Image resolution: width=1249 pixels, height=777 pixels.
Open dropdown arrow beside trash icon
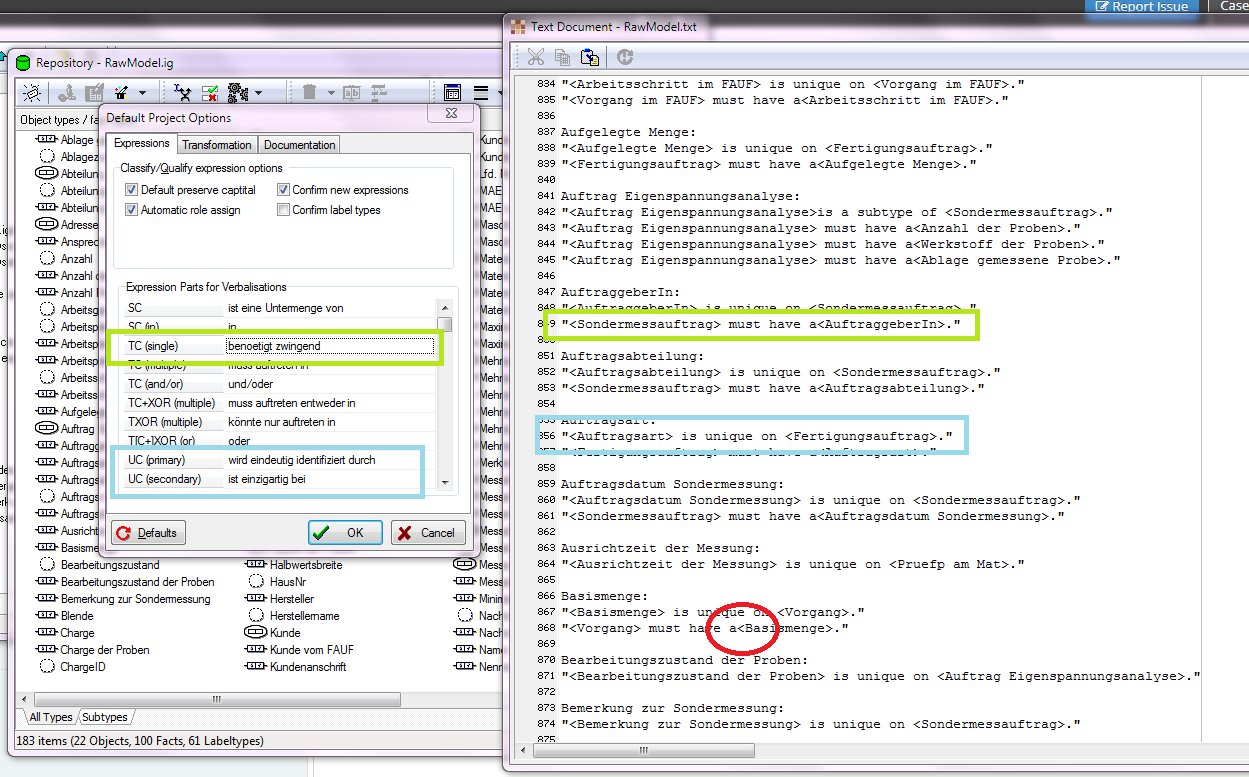[x=330, y=93]
